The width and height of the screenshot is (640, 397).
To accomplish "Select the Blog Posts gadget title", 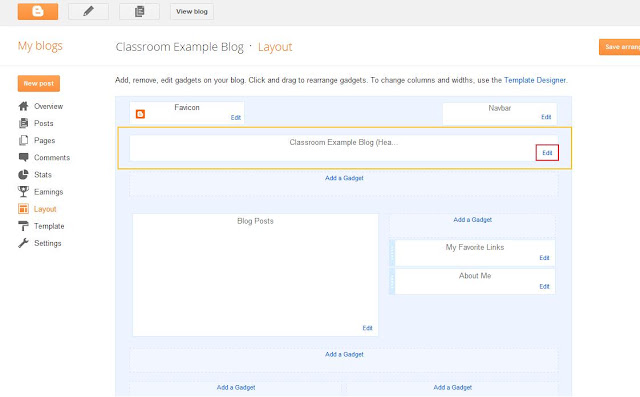I will pos(256,221).
